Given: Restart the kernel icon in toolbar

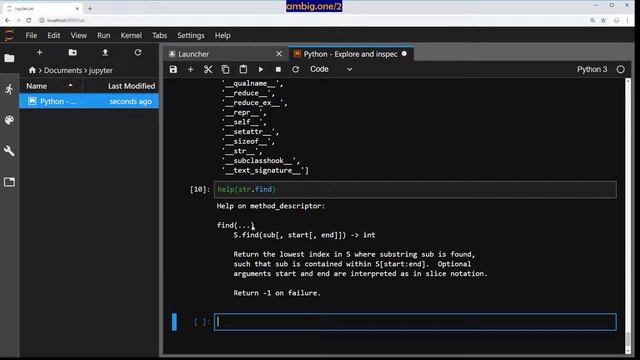Looking at the screenshot, I should (x=296, y=69).
